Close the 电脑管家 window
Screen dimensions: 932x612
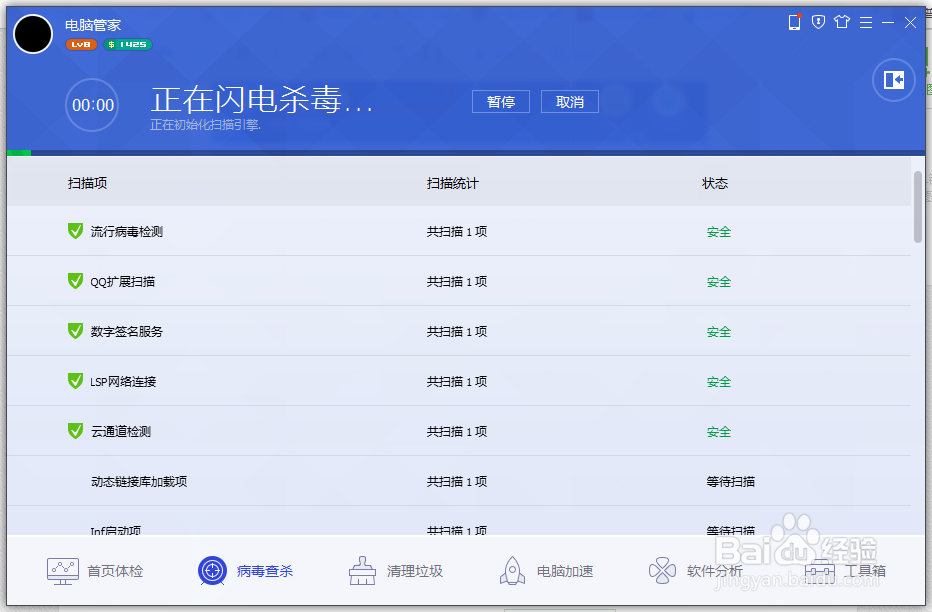coord(910,23)
